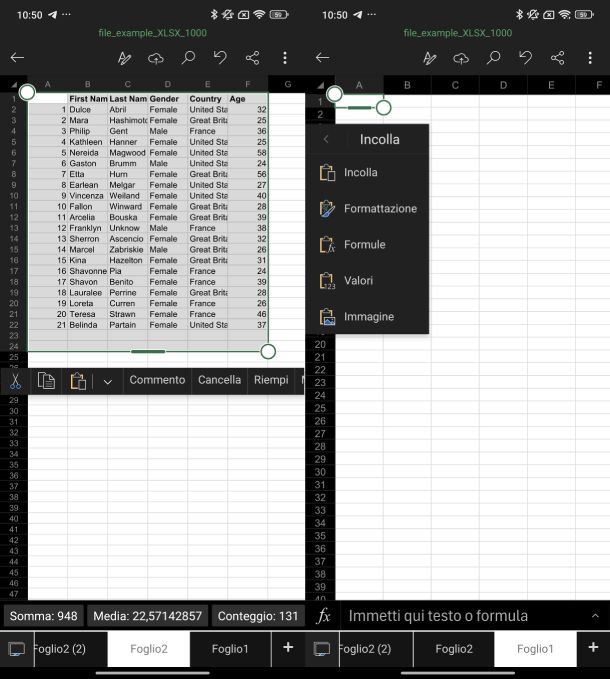Tap cloud upload icon on left screen
Screen dimensions: 610x679
click(x=156, y=58)
